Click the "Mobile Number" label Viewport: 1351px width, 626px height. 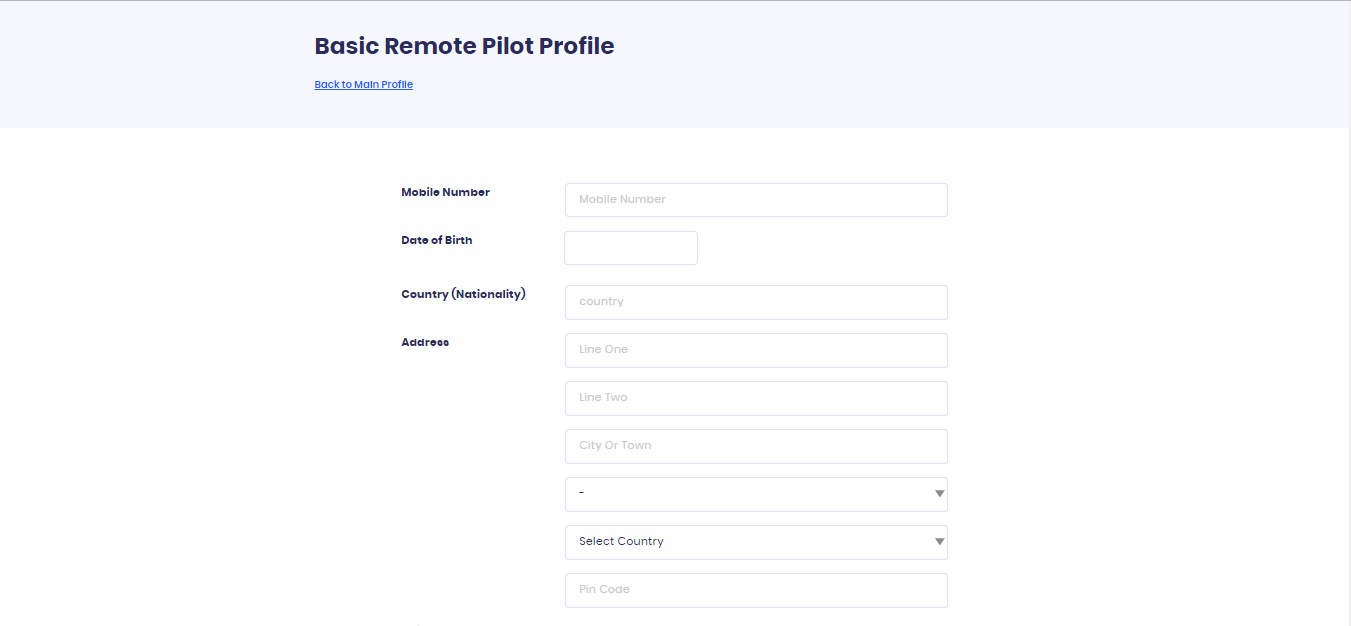click(445, 192)
